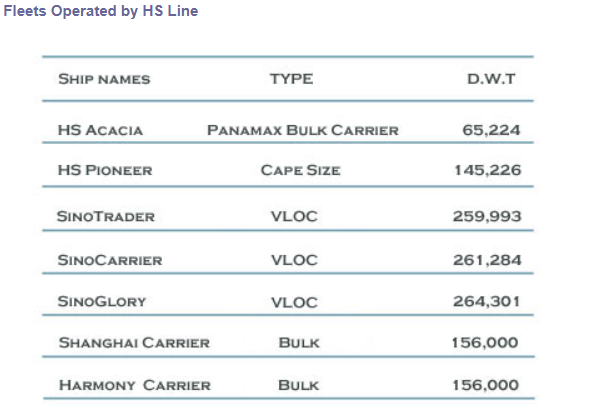Click the SinoCarrier ship name
Viewport: 608px width, 406px height.
[x=110, y=260]
